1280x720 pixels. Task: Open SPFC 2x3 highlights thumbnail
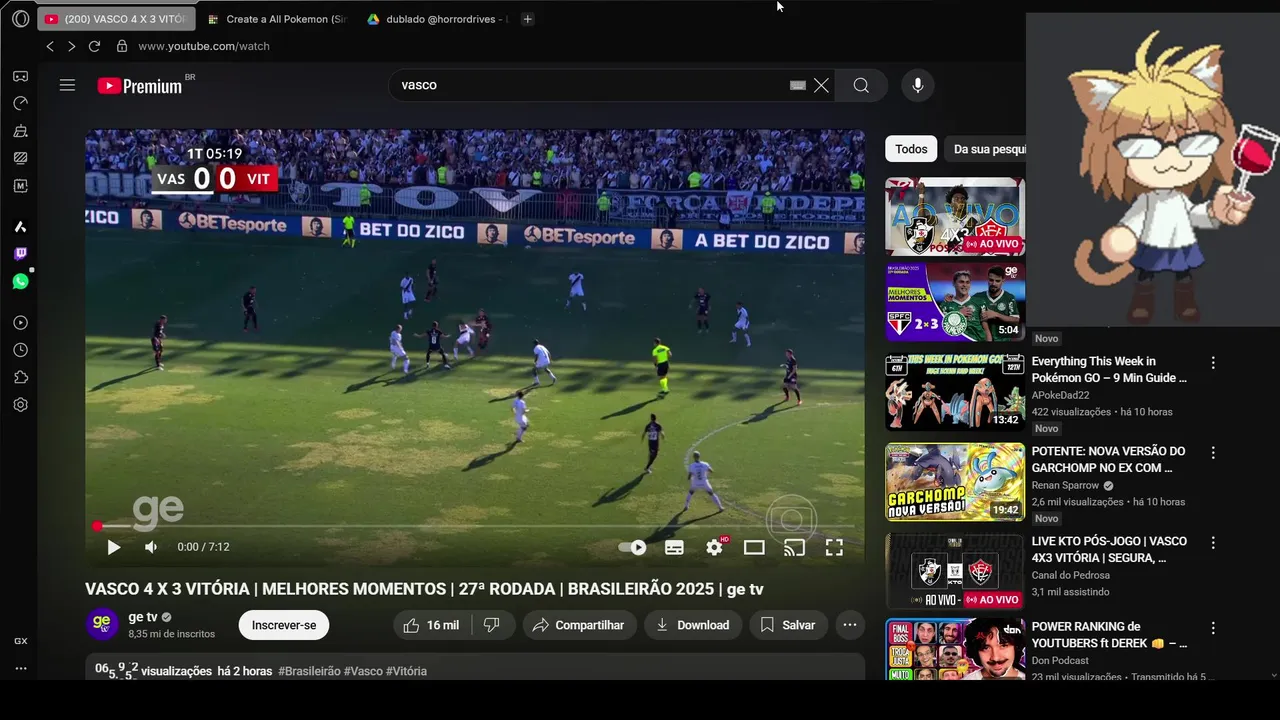coord(955,302)
